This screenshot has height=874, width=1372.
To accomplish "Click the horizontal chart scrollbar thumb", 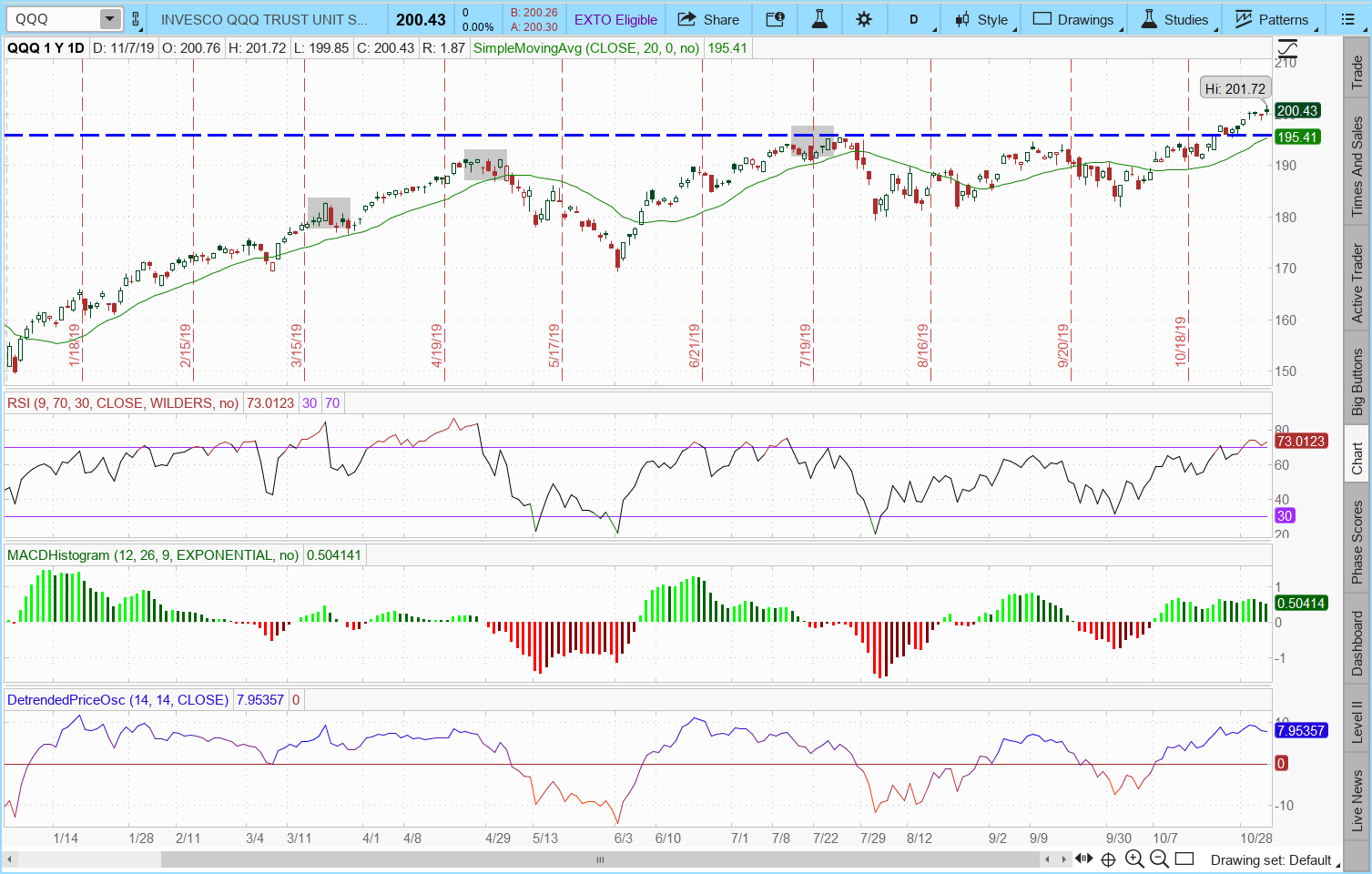I will click(x=600, y=859).
